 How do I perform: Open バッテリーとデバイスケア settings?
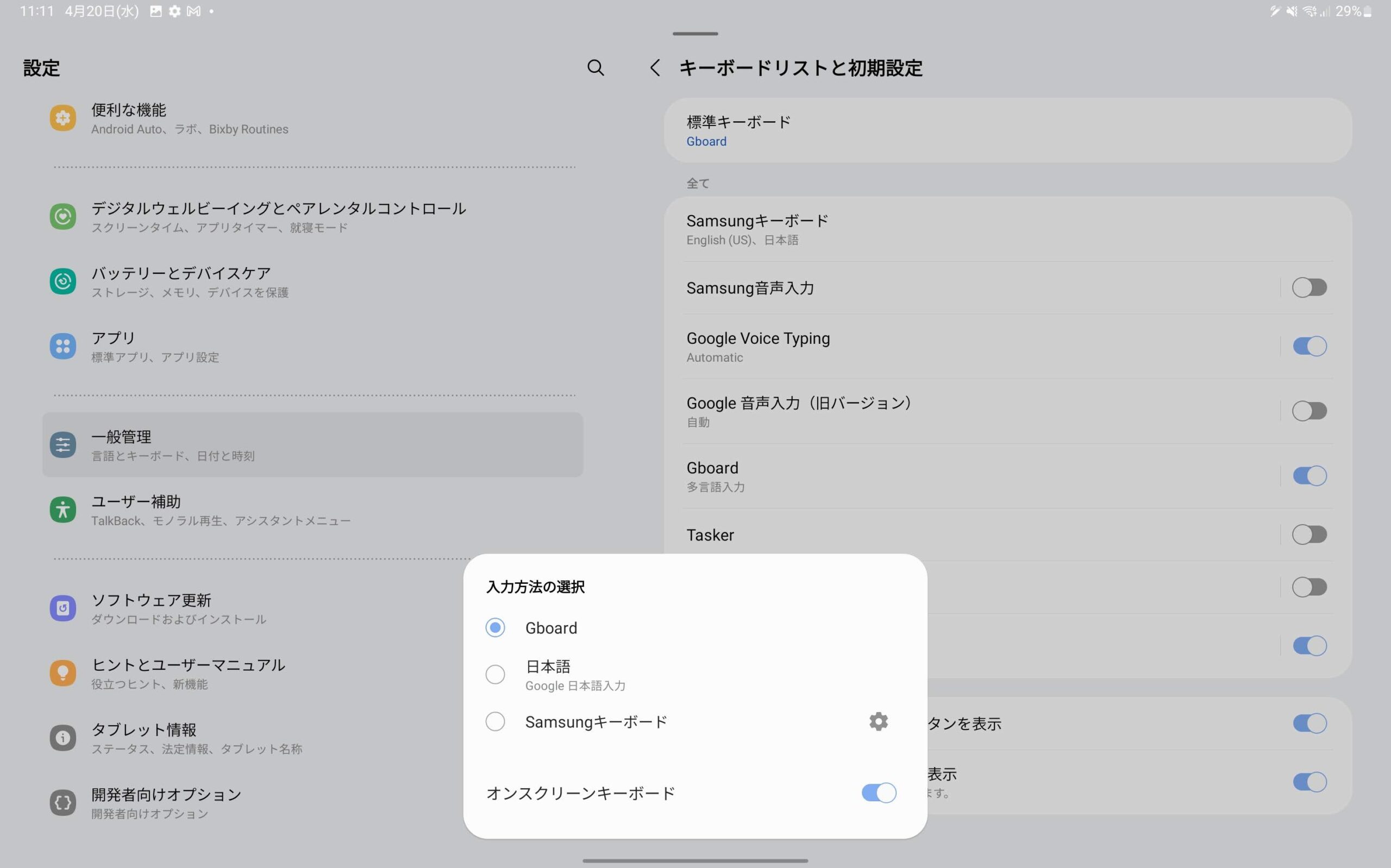click(313, 281)
